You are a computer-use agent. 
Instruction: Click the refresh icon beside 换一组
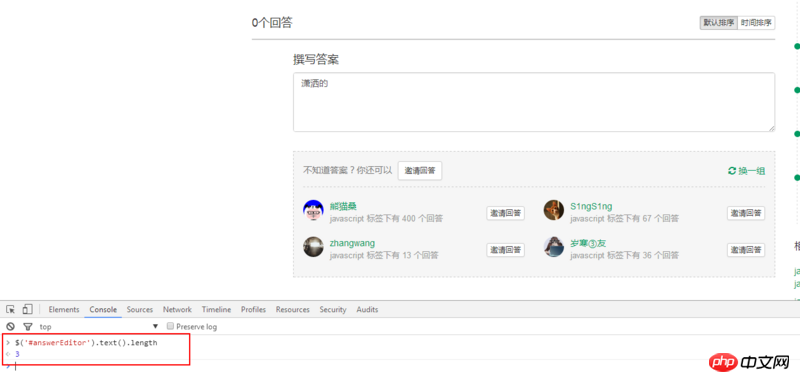732,171
